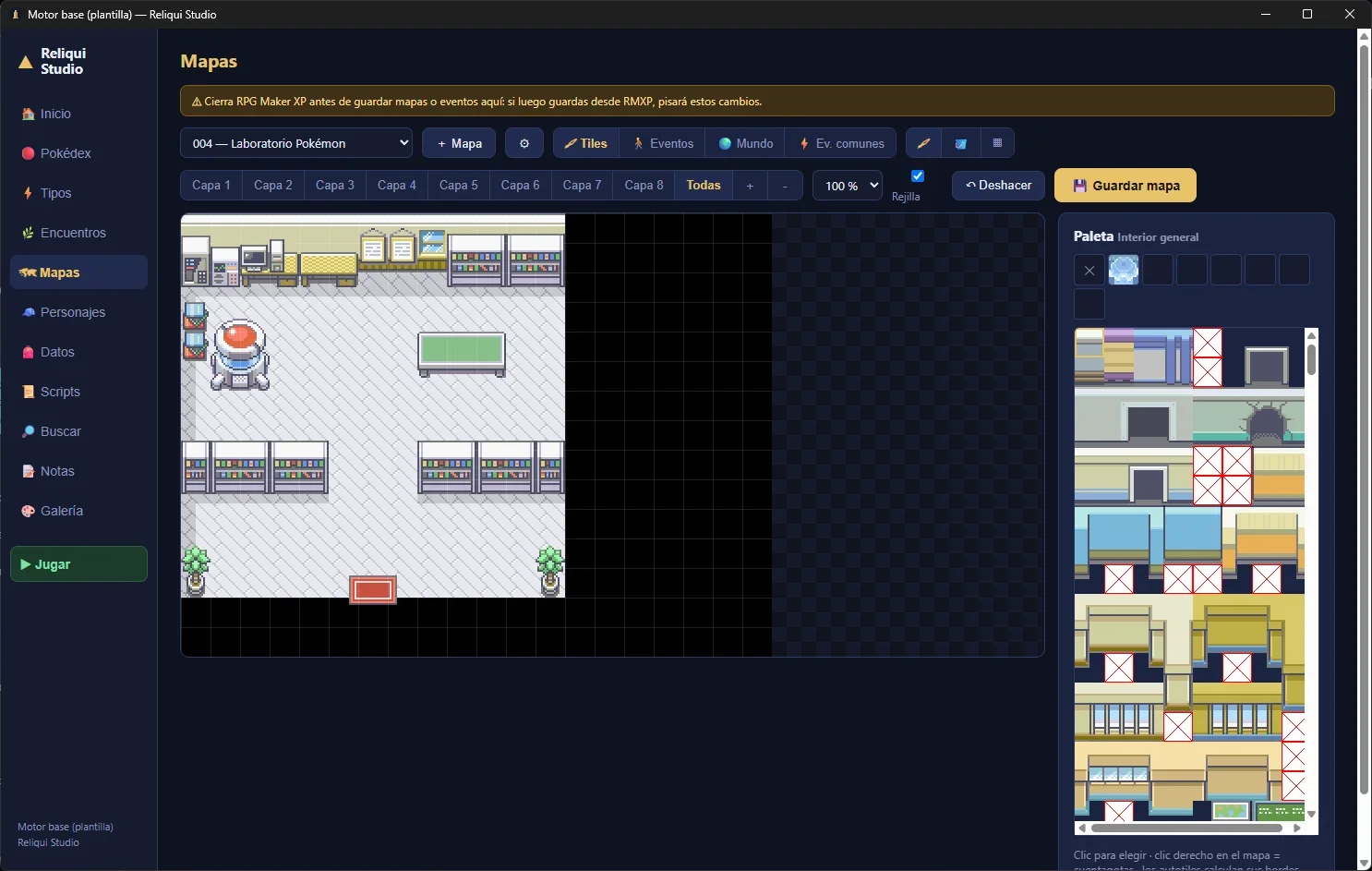Screen dimensions: 1372x871
Task: Select the grid rectangle tool
Action: (x=997, y=143)
